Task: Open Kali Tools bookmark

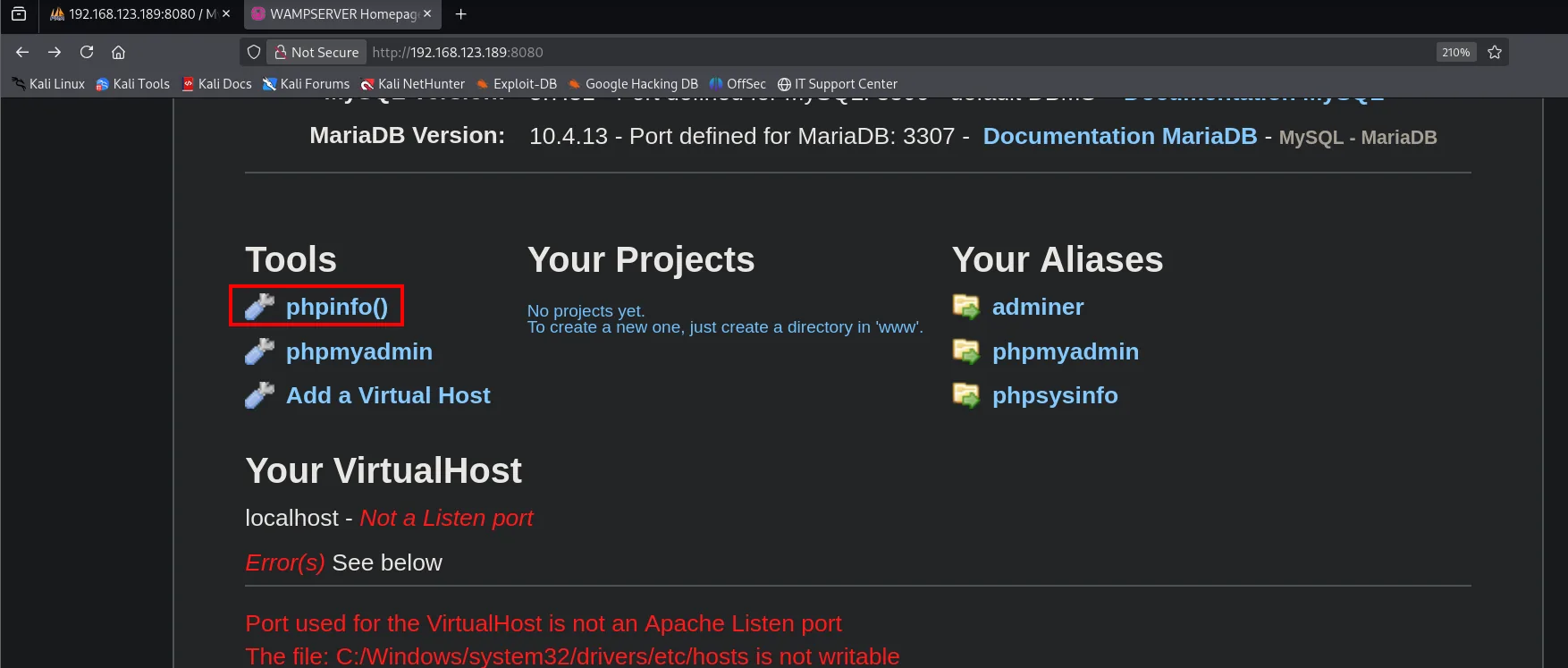Action: coord(132,83)
